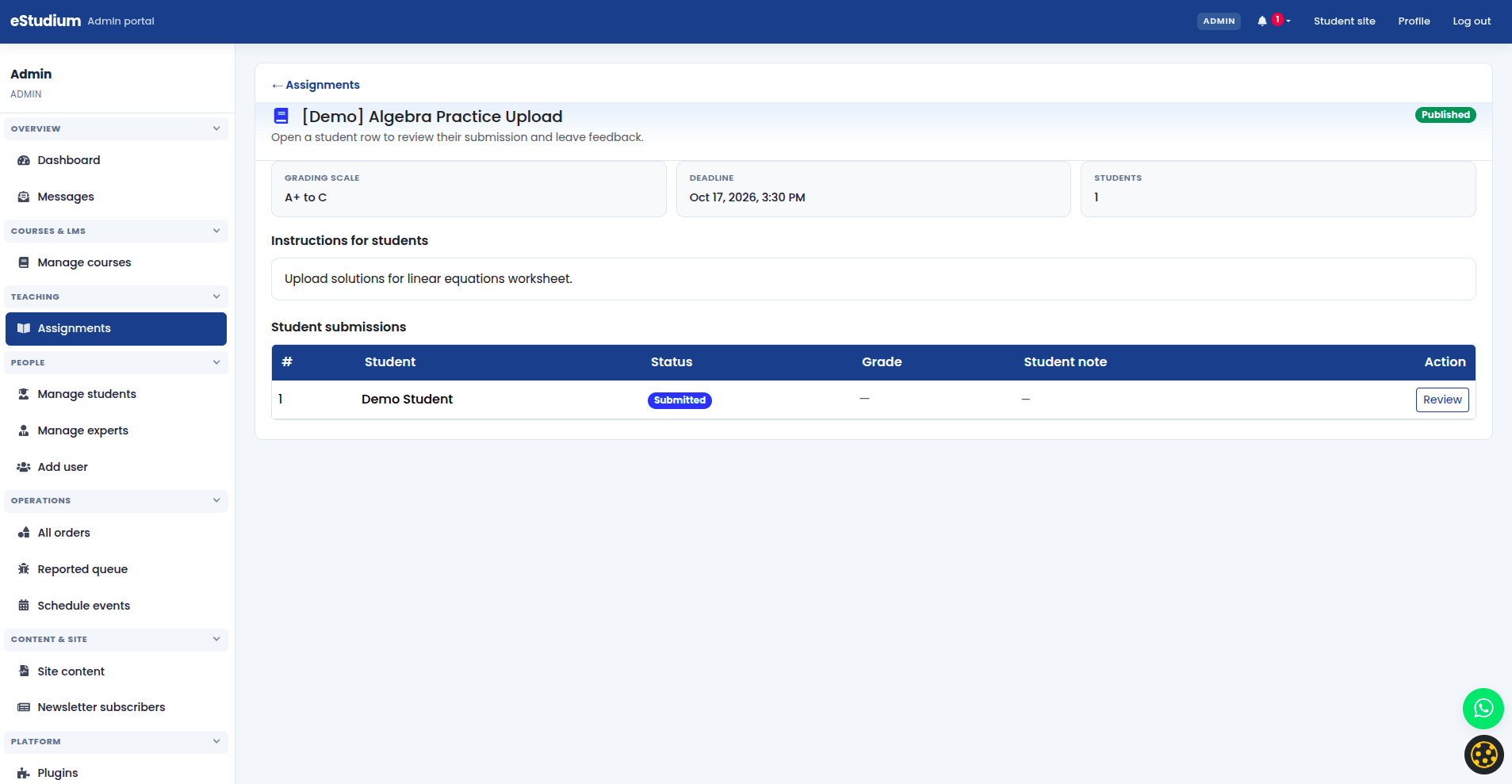Click the Site content file icon
This screenshot has height=784, width=1512.
point(24,671)
